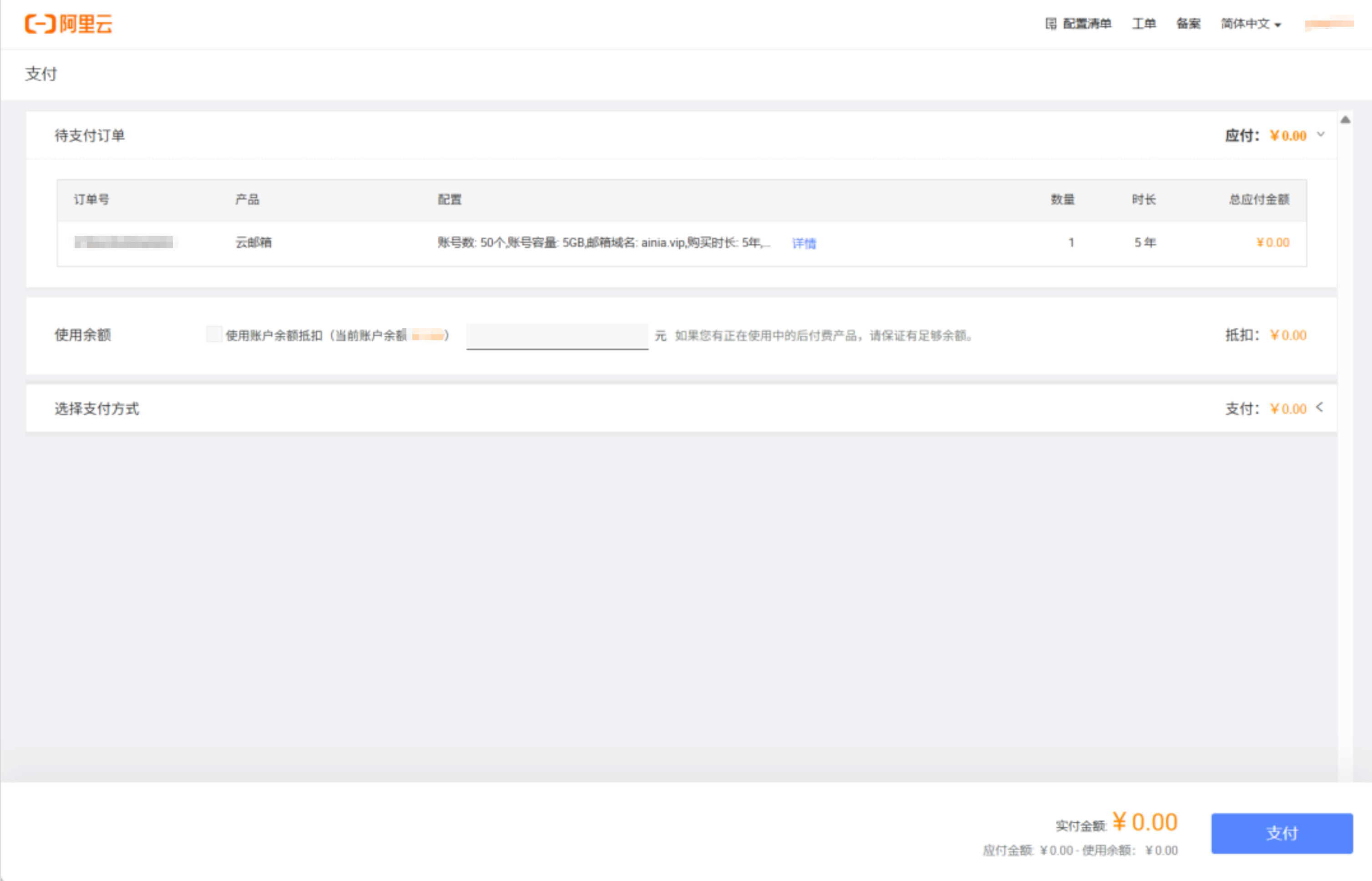1372x881 pixels.
Task: Click the 数量 column header
Action: [1063, 199]
